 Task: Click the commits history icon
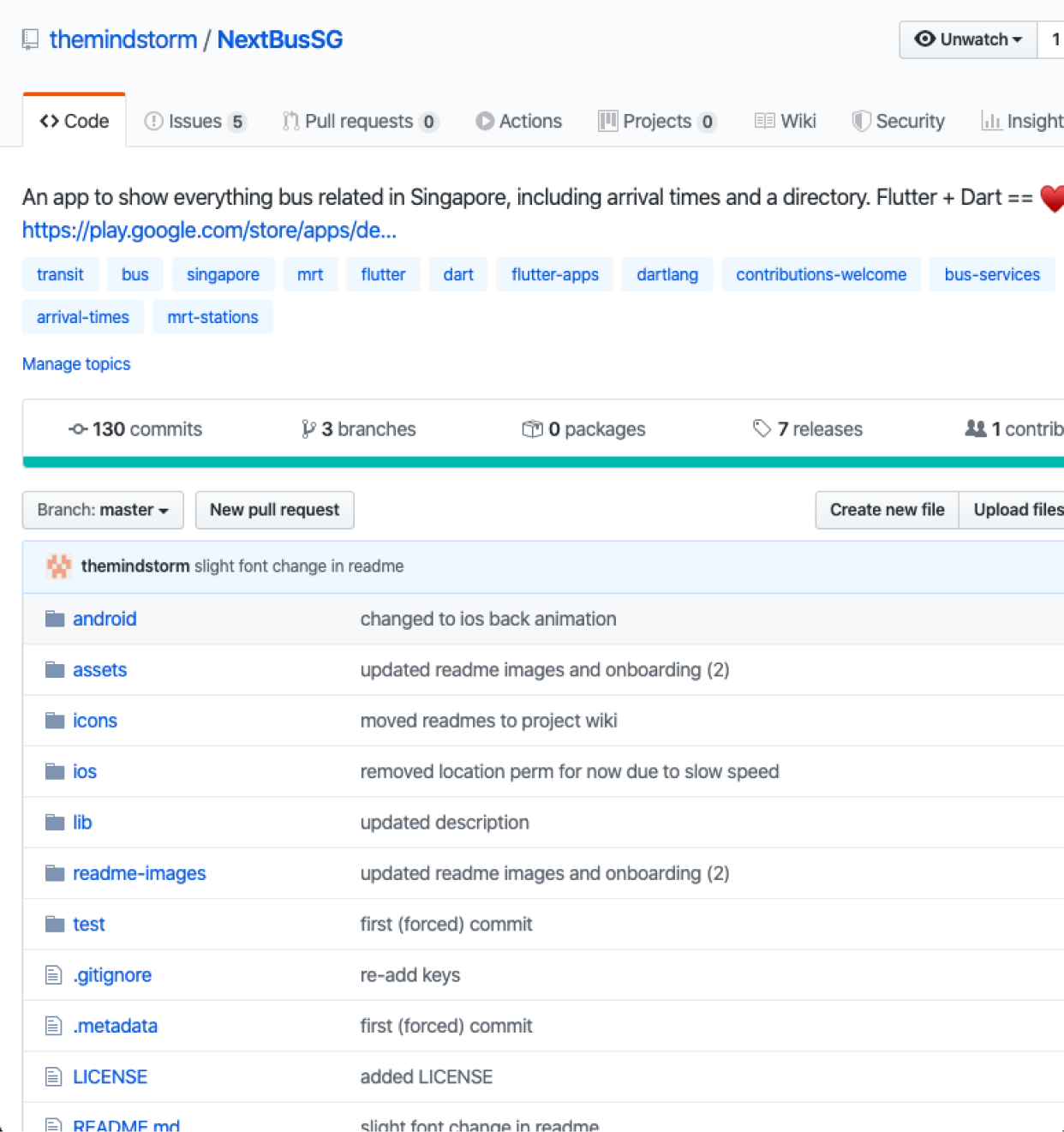click(78, 429)
